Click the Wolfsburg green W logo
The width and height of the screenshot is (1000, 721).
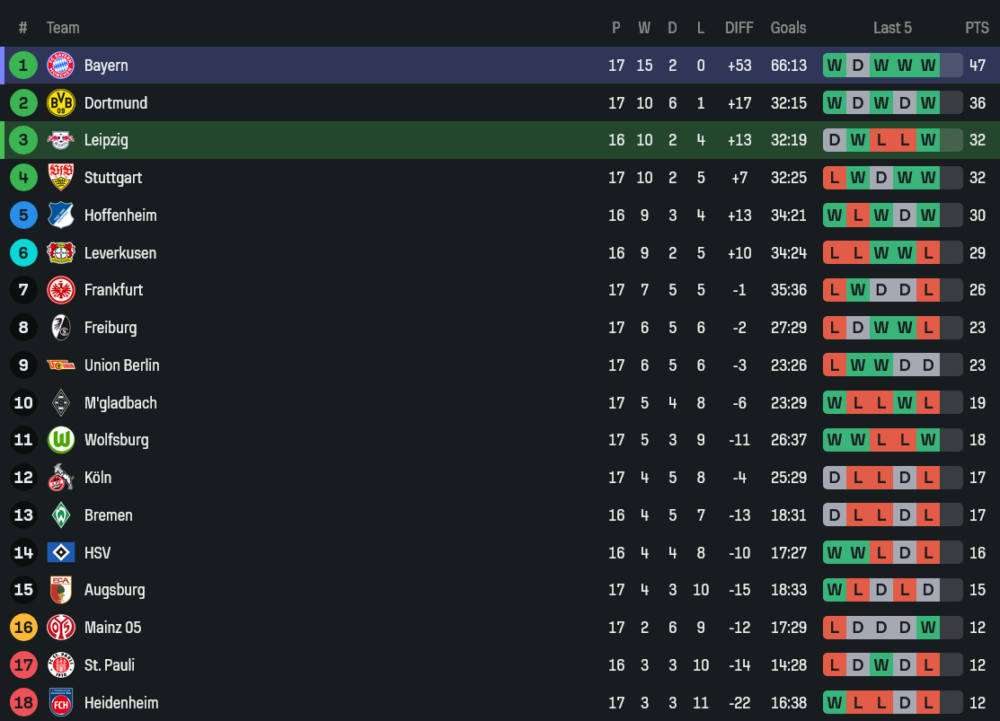[61, 440]
